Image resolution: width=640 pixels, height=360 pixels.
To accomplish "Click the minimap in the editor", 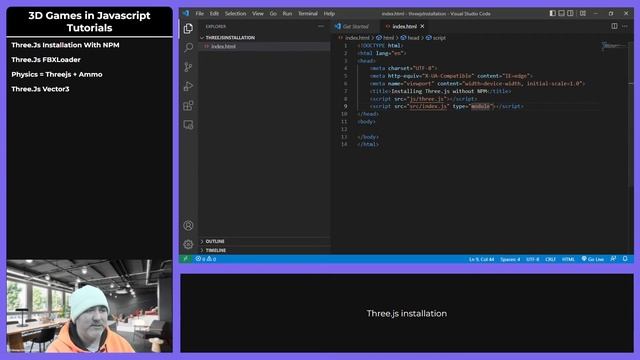I will [x=614, y=46].
